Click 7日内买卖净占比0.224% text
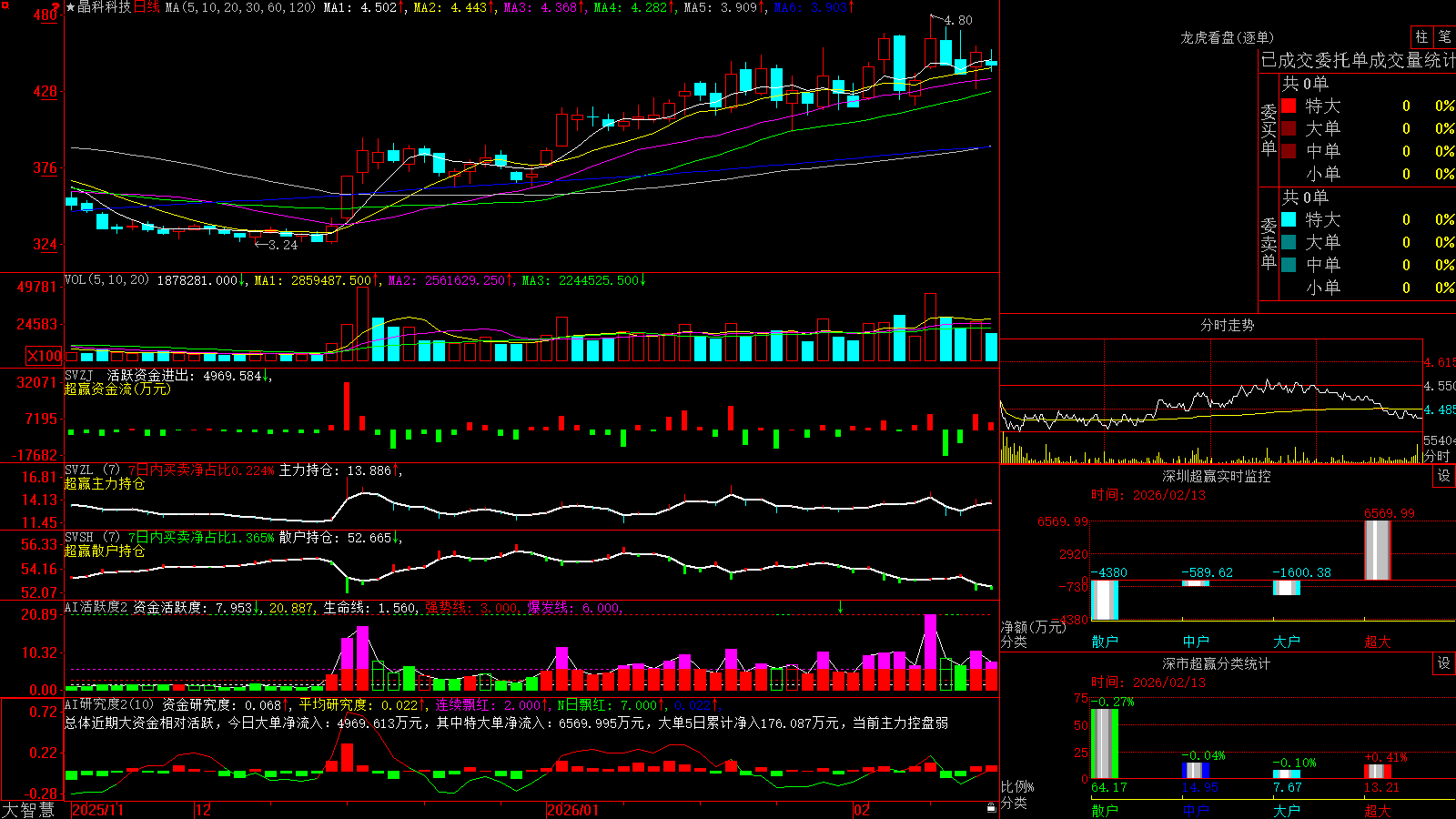Image resolution: width=1456 pixels, height=819 pixels. 201,470
